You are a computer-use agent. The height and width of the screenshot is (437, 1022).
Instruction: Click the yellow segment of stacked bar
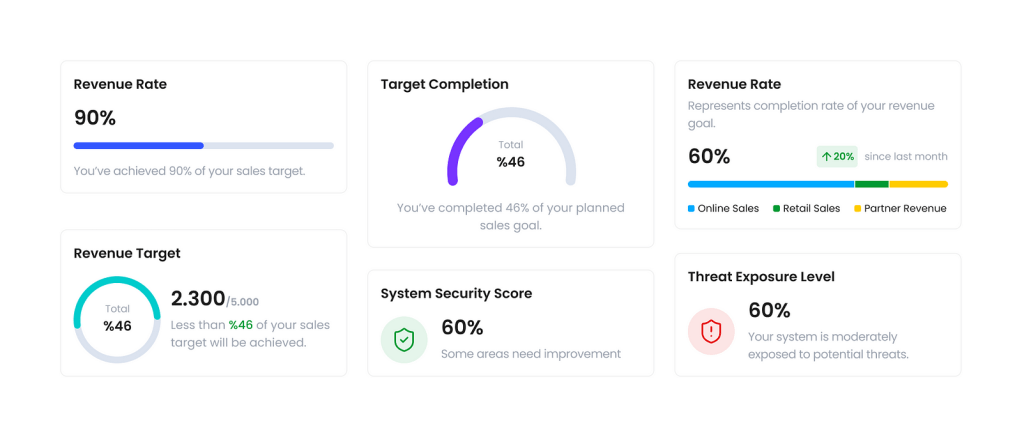[918, 184]
